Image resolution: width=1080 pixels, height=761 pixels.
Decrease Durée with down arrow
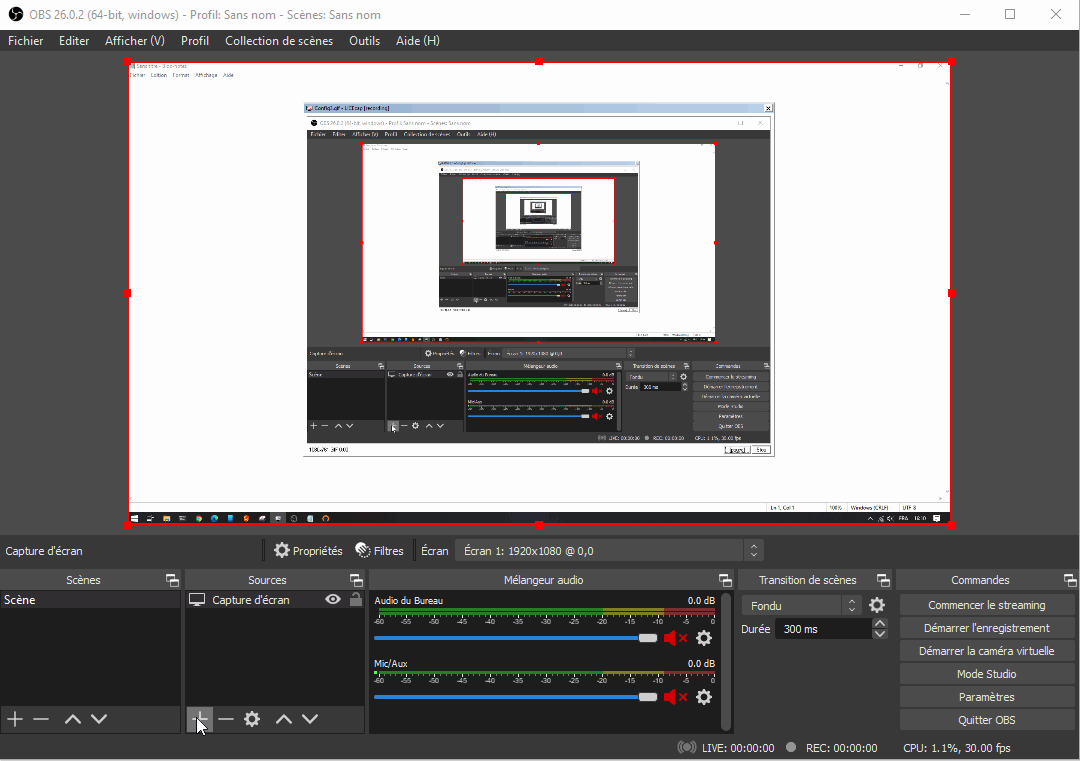880,634
